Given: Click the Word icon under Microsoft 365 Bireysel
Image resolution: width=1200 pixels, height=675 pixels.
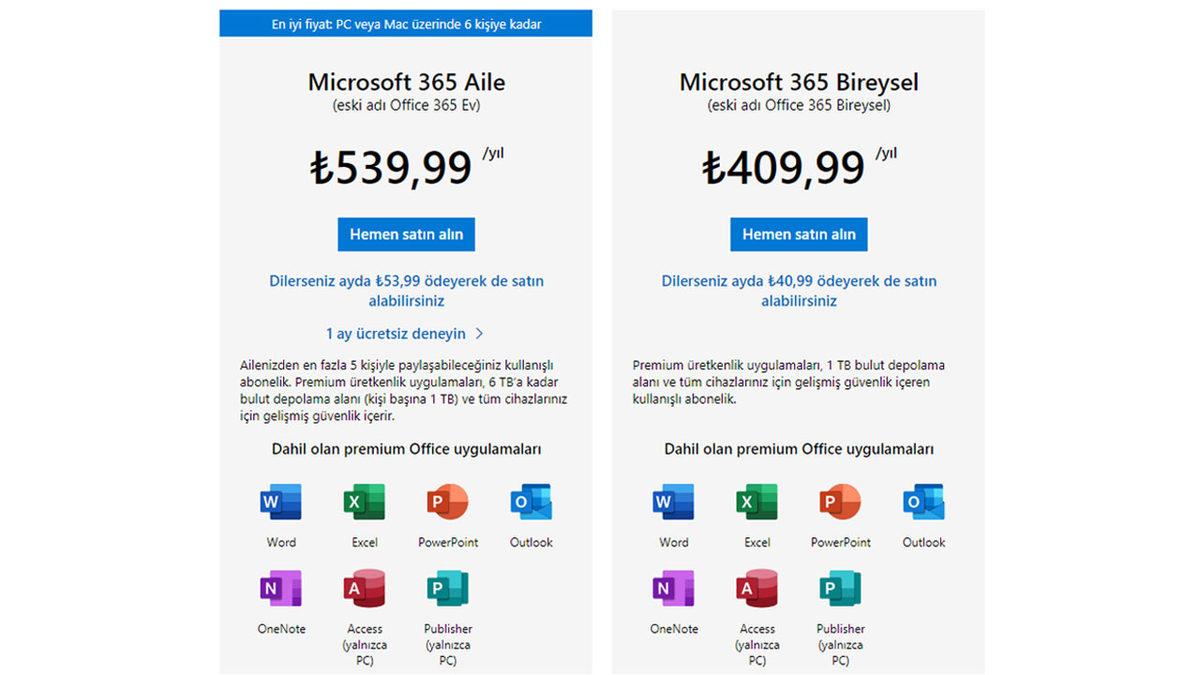Looking at the screenshot, I should click(x=672, y=503).
